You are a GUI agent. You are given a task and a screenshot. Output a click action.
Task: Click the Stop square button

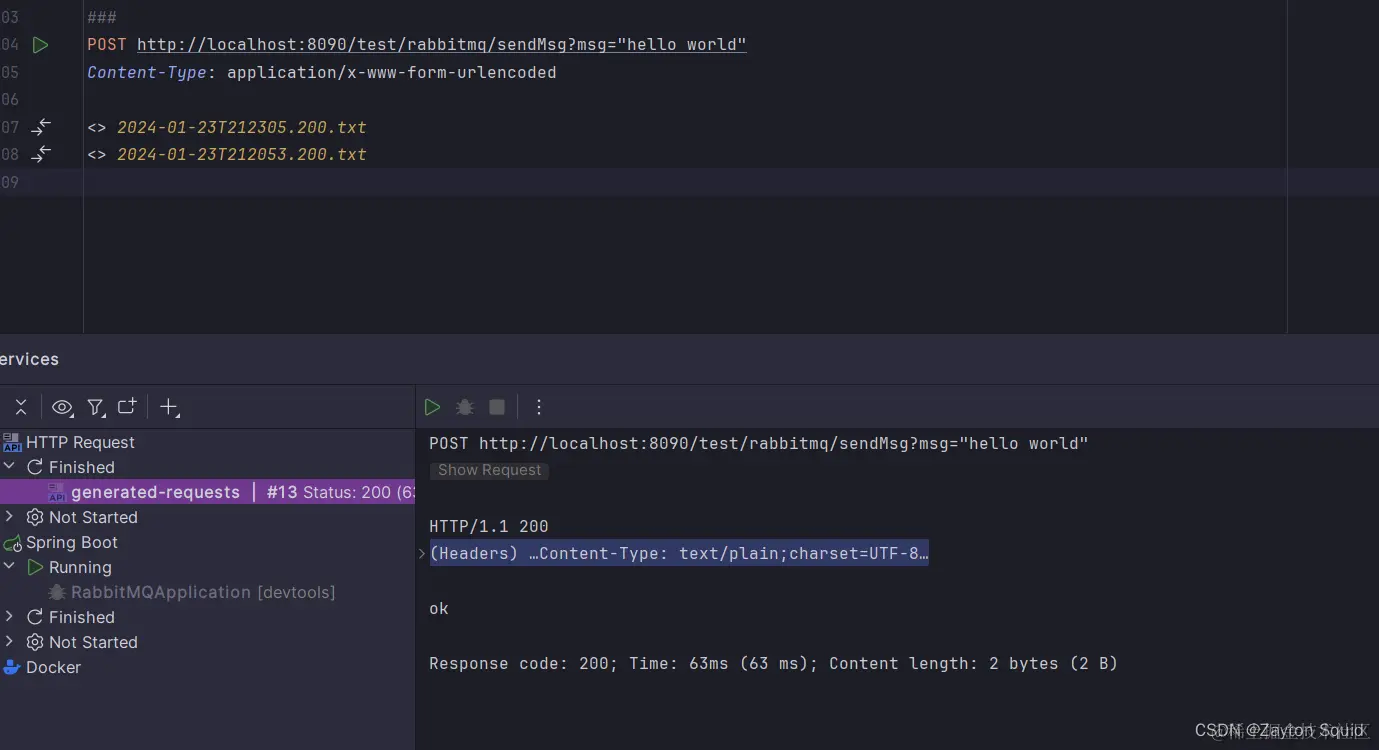click(497, 407)
